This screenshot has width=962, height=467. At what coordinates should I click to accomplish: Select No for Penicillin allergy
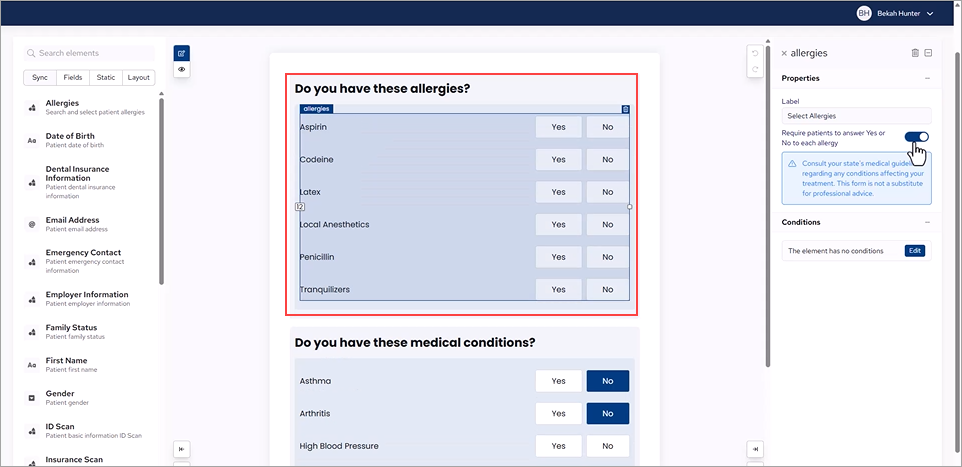(x=607, y=257)
